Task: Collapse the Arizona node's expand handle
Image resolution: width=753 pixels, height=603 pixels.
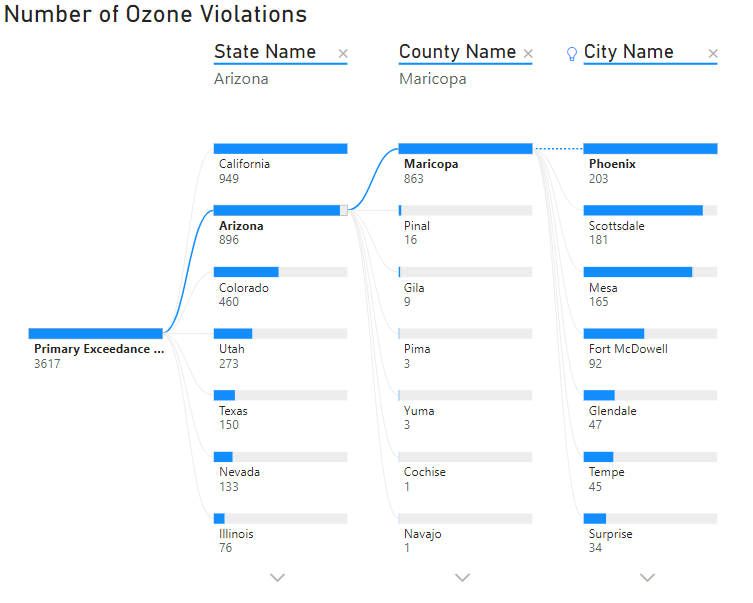Action: (x=344, y=210)
